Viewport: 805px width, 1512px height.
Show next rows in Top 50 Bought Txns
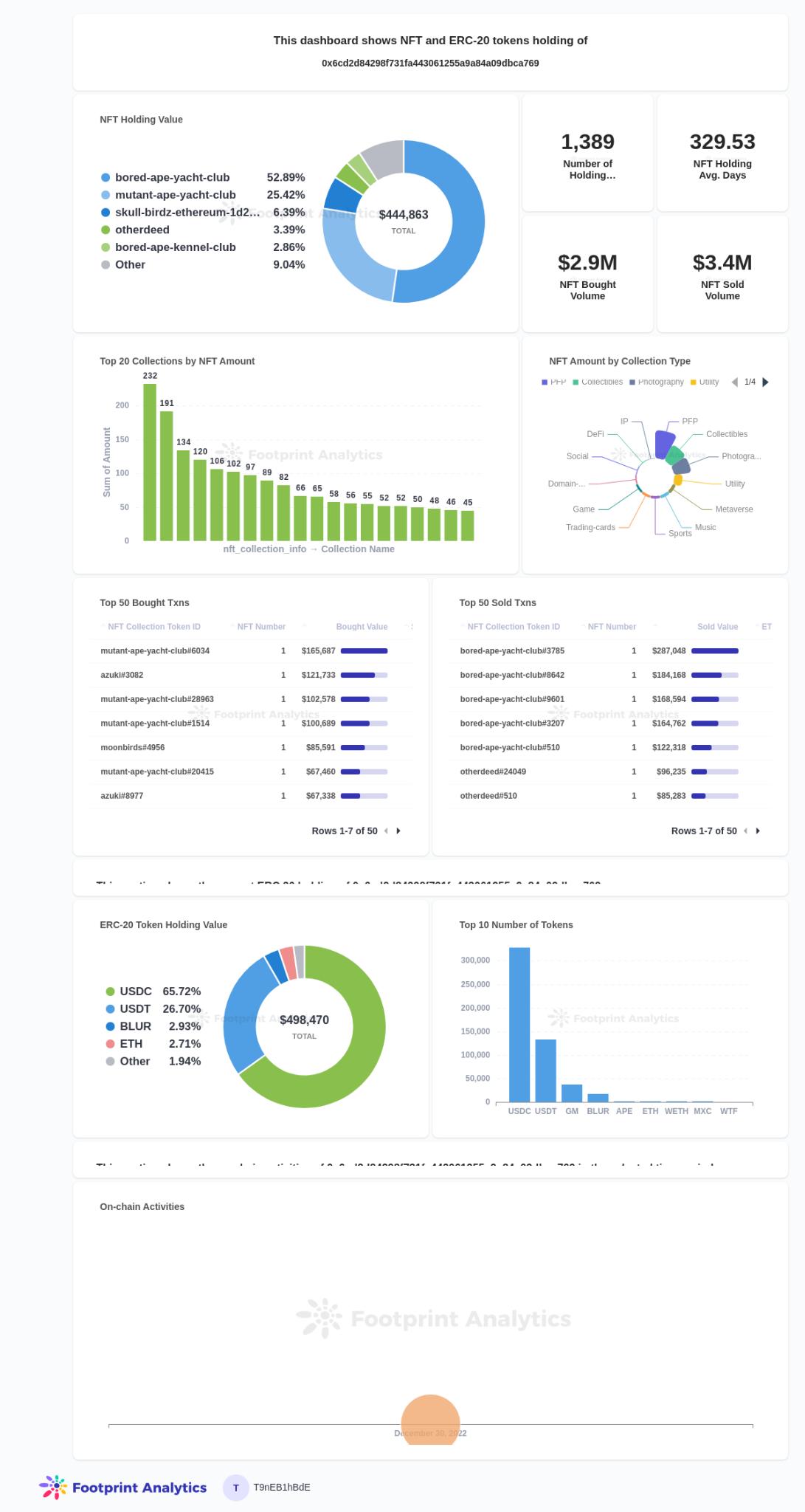coord(398,831)
